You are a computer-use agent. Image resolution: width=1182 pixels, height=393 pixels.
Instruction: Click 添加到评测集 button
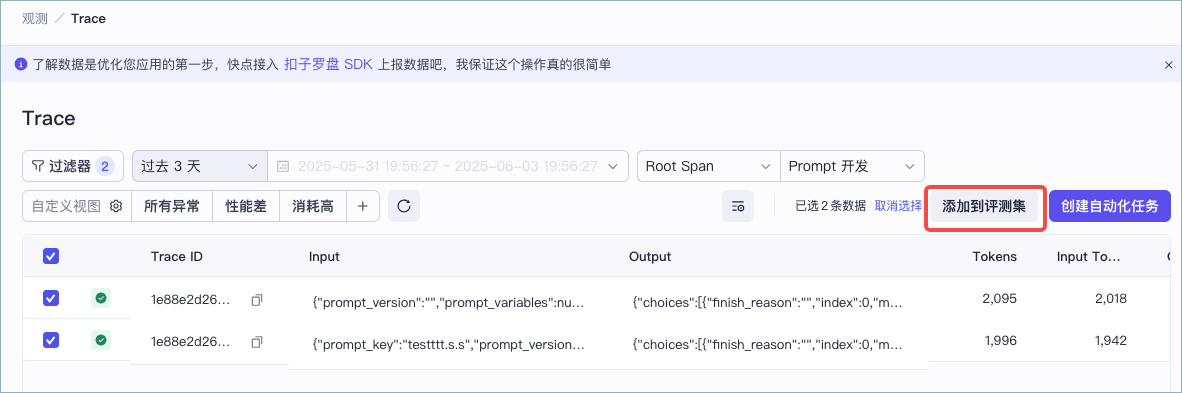984,207
